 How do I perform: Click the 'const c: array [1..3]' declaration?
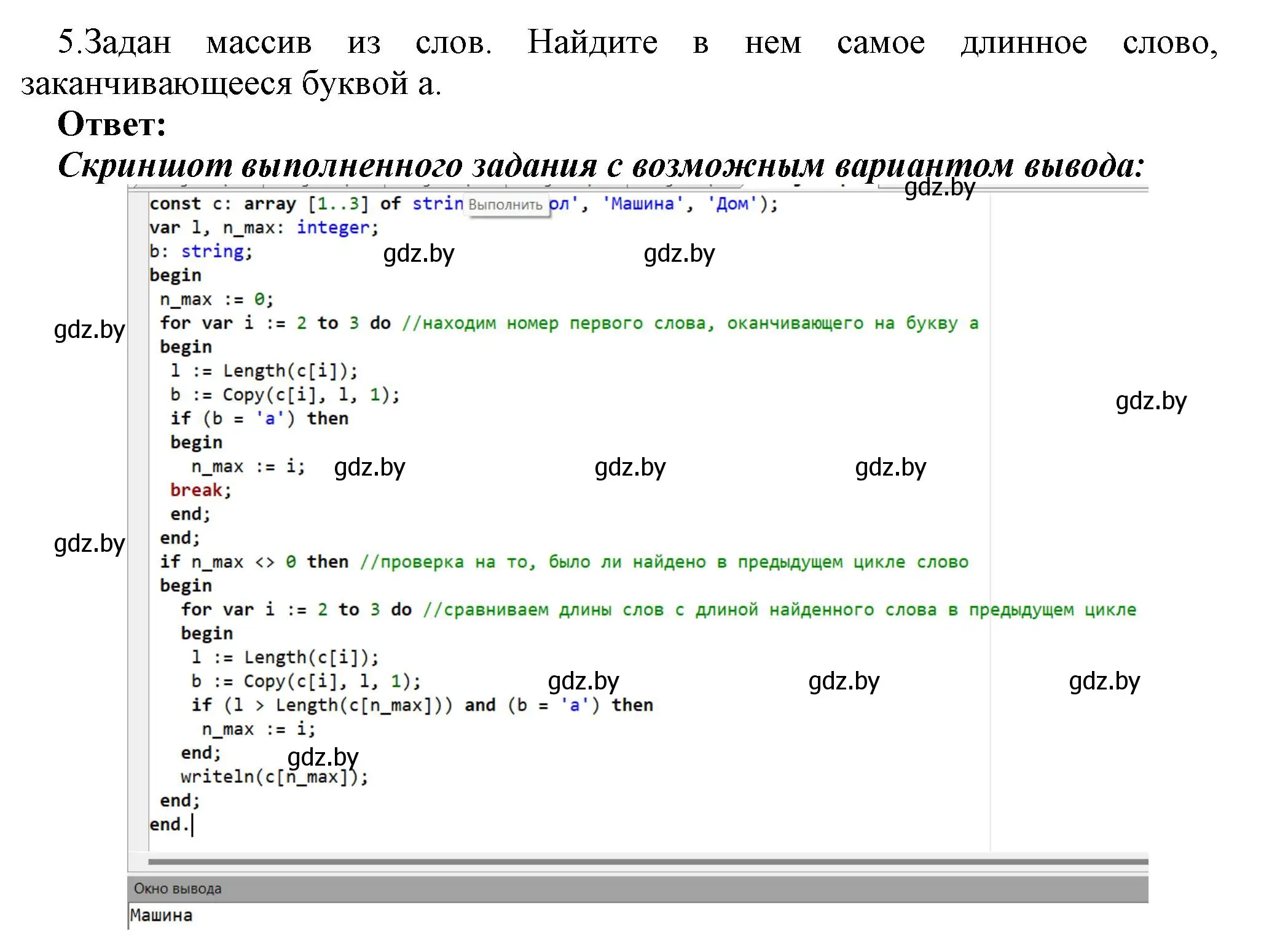click(259, 204)
